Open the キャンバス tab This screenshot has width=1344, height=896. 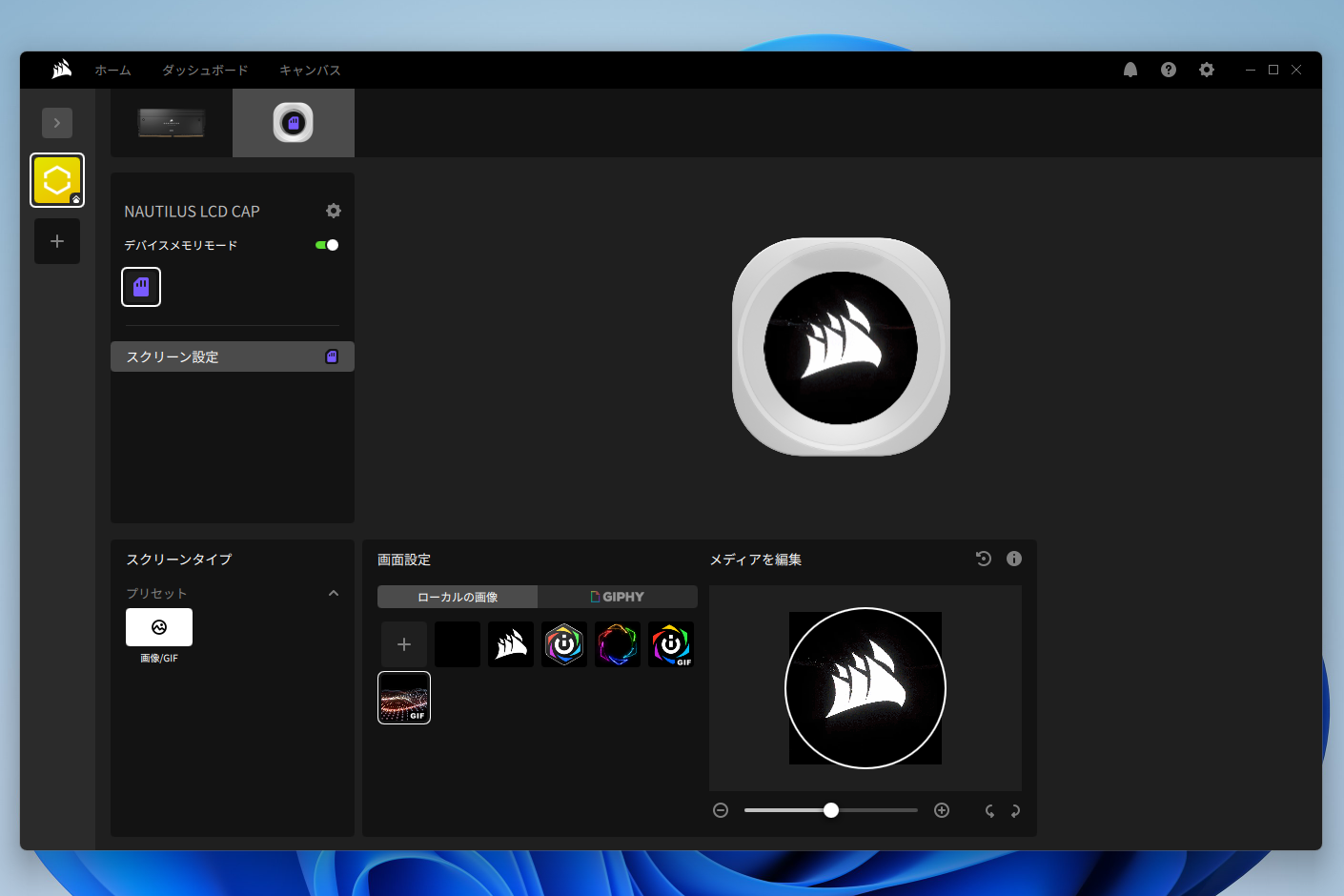point(310,71)
